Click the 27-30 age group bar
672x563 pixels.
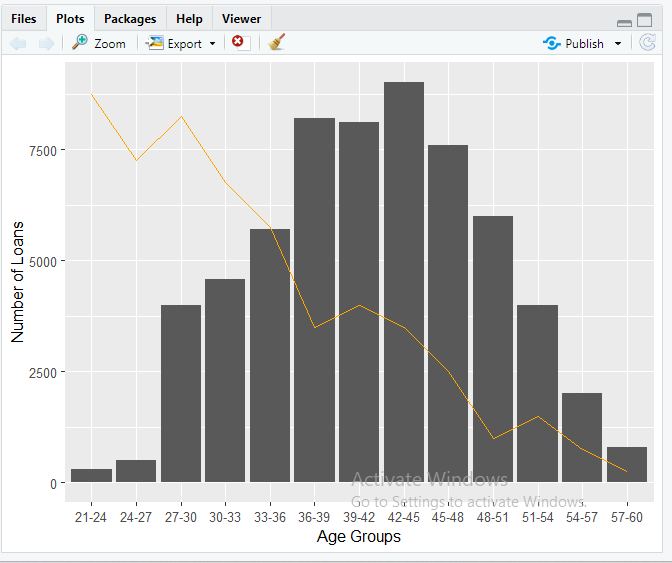tap(181, 393)
